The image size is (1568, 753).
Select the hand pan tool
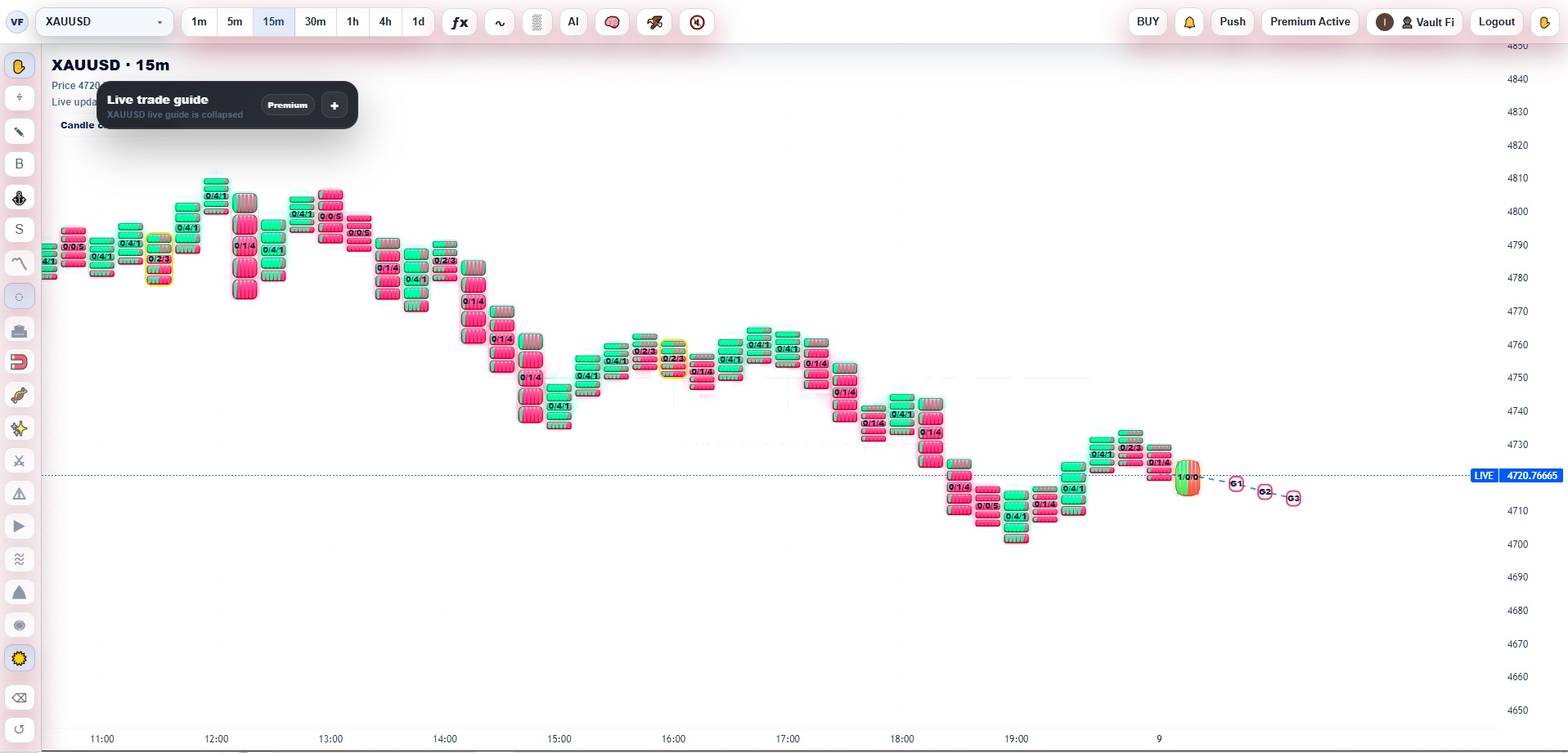(x=20, y=66)
